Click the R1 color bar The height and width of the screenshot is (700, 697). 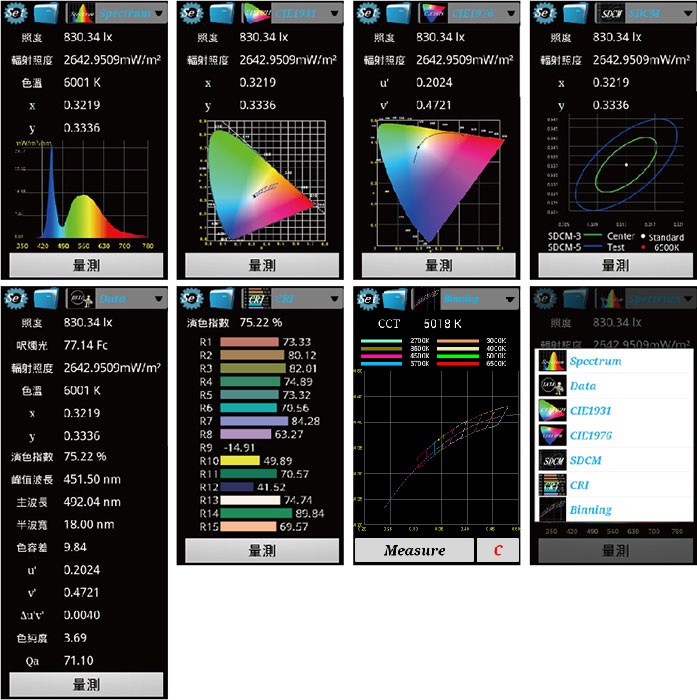pyautogui.click(x=249, y=342)
